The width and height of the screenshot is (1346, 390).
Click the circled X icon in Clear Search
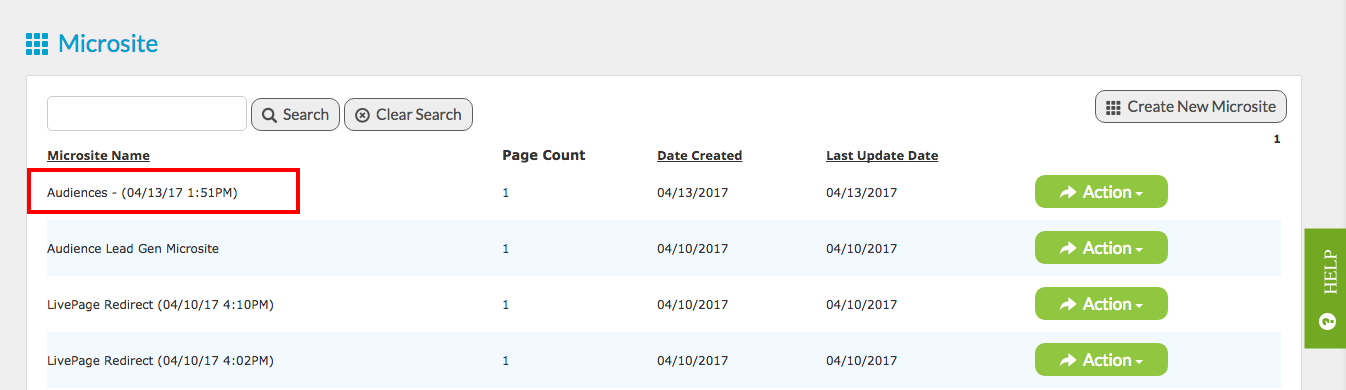tap(363, 115)
